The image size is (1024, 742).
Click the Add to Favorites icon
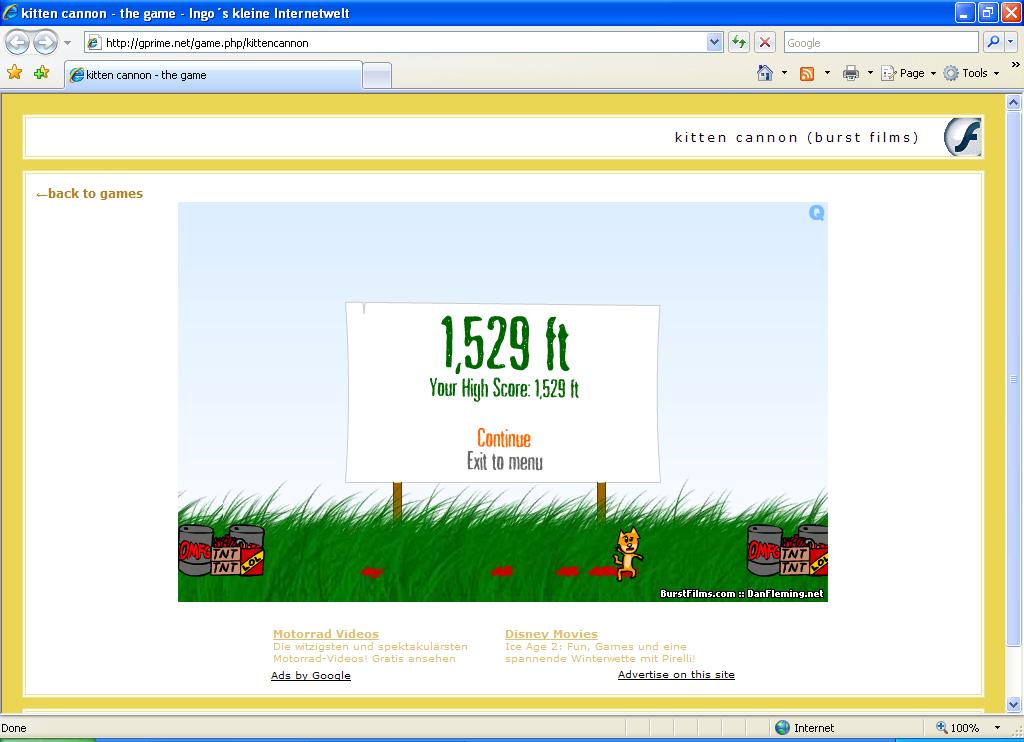pyautogui.click(x=41, y=73)
